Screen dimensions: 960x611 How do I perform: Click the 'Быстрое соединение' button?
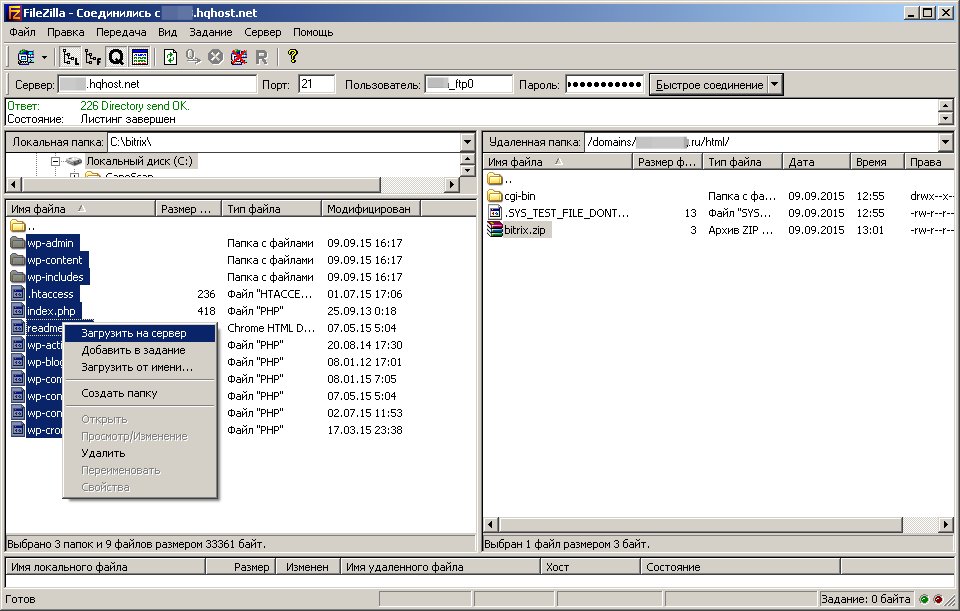[x=708, y=85]
